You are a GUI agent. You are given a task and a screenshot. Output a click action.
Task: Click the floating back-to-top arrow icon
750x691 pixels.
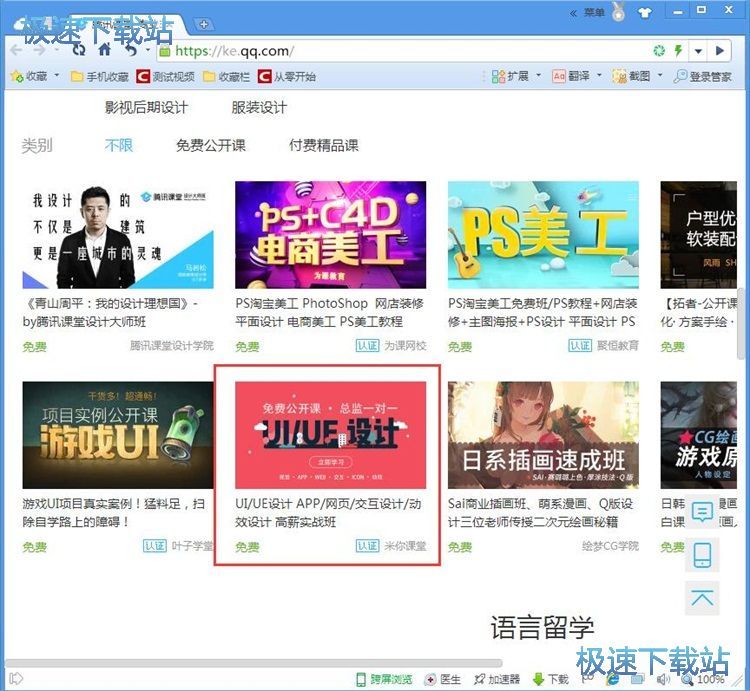(702, 598)
